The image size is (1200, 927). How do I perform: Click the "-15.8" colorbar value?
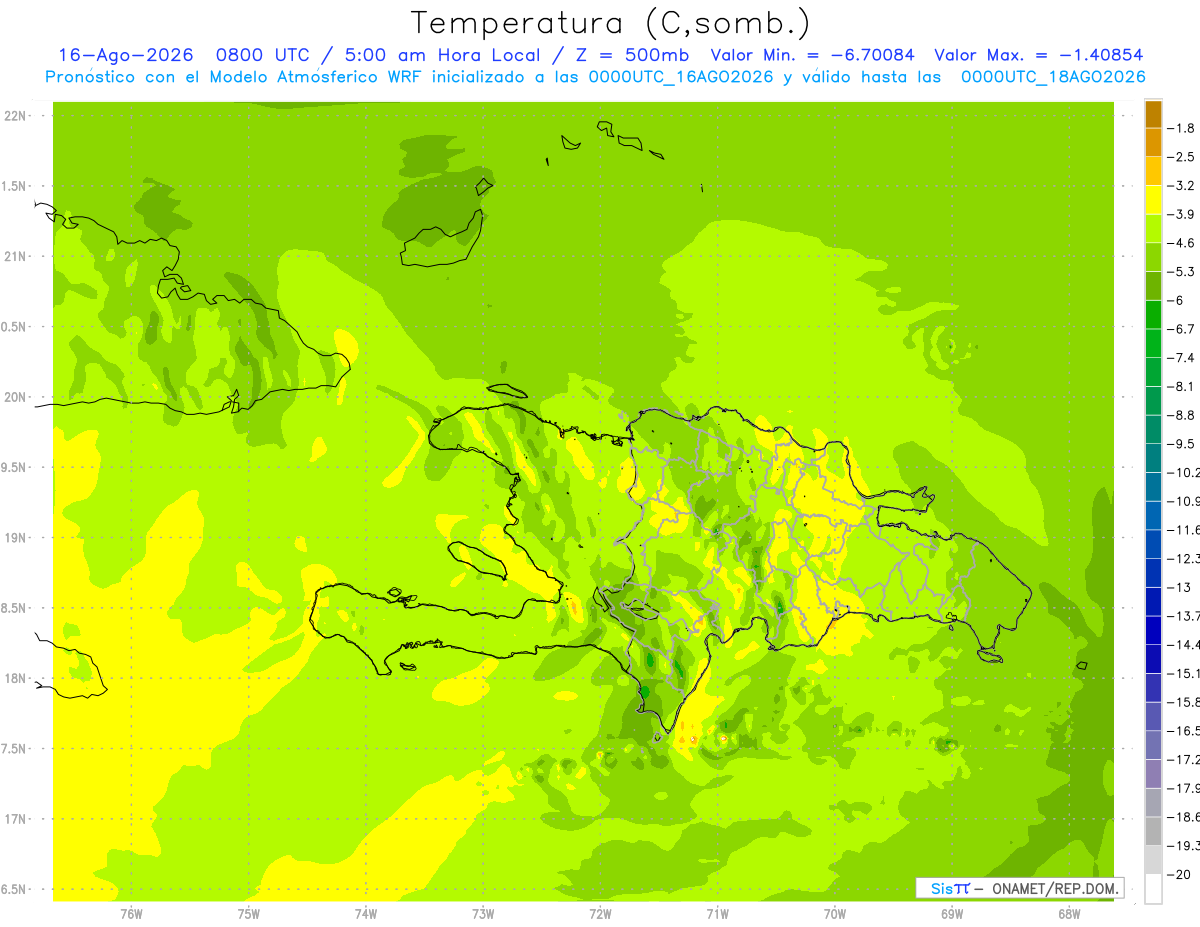1183,703
